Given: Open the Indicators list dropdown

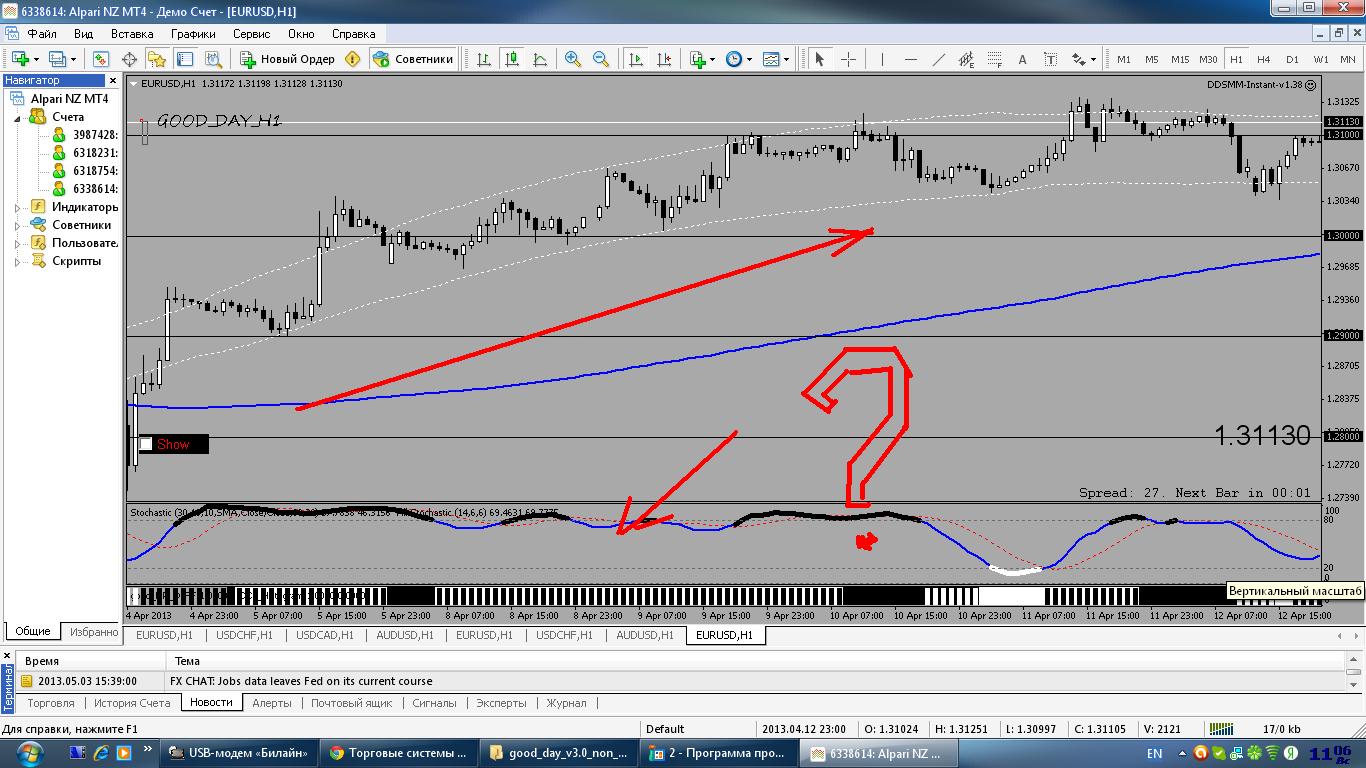Looking at the screenshot, I should coord(702,59).
